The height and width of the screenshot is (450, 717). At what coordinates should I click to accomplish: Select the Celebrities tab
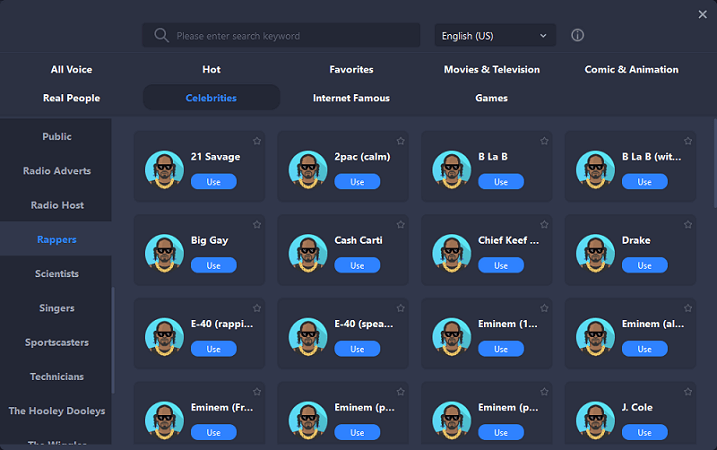point(211,97)
